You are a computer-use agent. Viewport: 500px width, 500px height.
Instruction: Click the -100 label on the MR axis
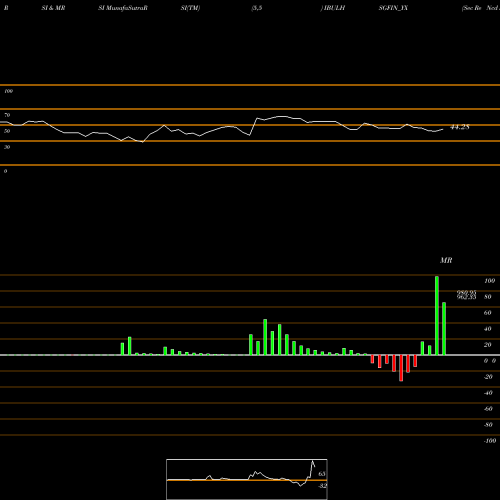490,441
